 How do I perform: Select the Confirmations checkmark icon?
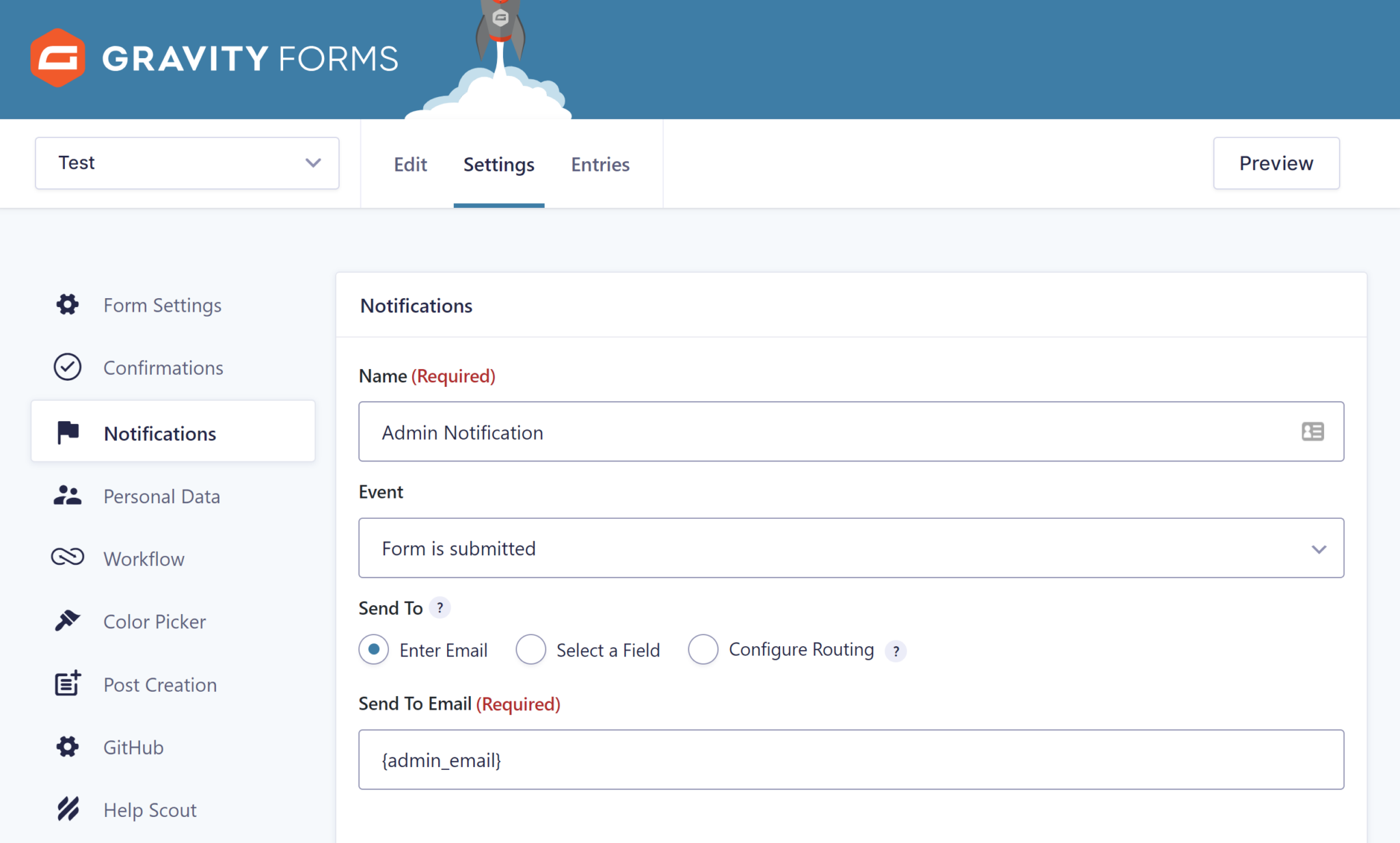tap(66, 367)
